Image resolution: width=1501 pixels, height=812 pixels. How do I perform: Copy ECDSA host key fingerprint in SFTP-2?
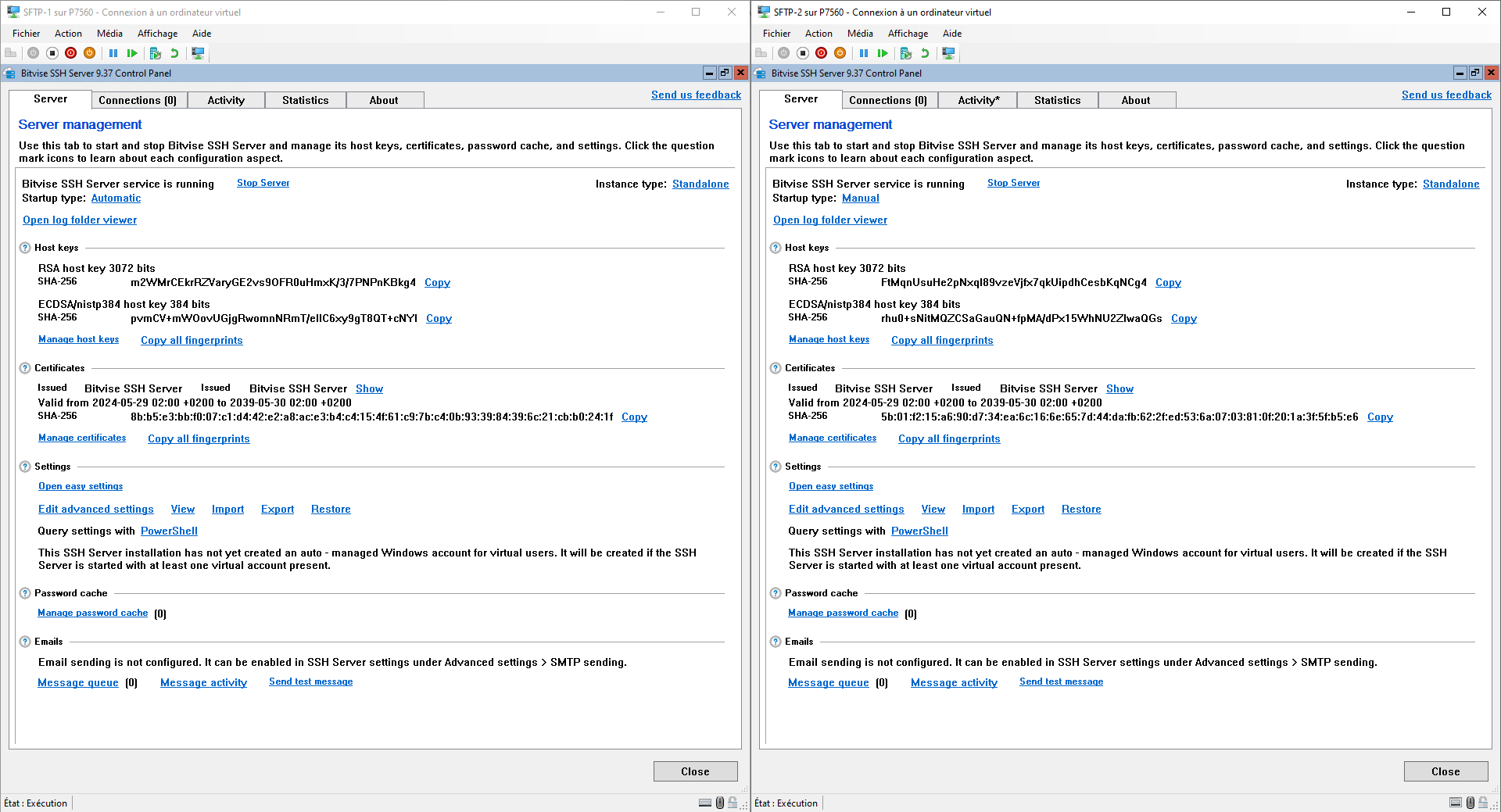1184,319
